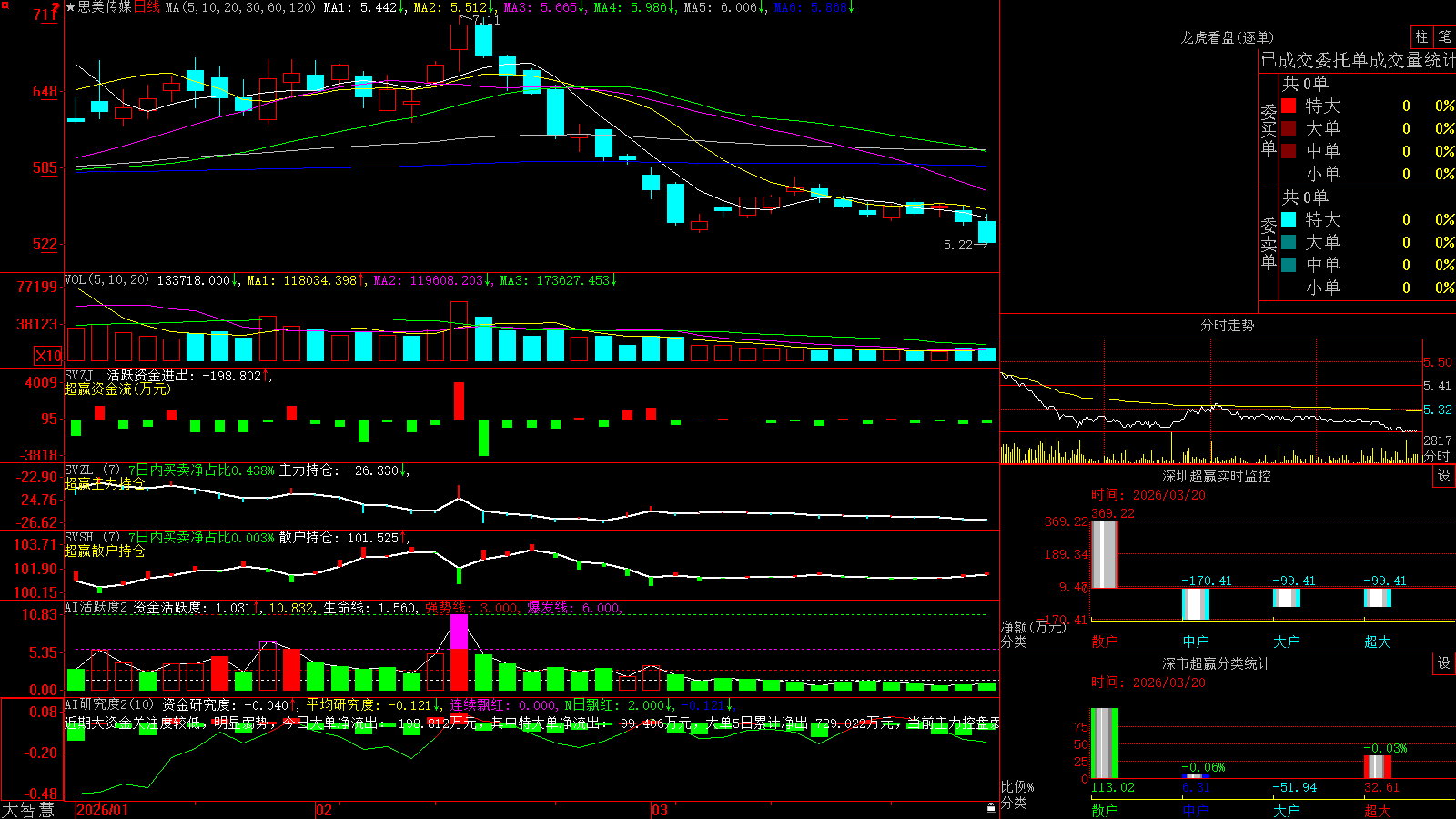
Task: Click the 散户 bar valued 369.22
Action: tap(1105, 553)
